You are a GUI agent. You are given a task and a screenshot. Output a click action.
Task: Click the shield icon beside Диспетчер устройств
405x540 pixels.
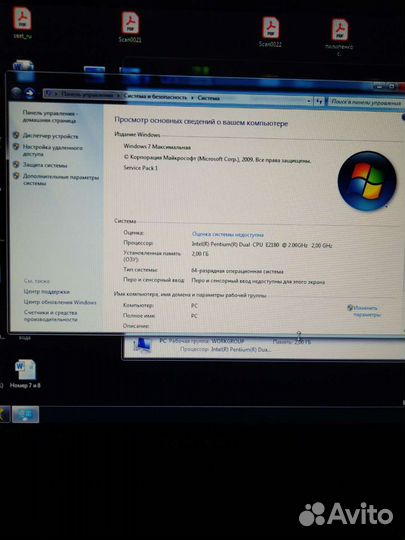coord(16,135)
